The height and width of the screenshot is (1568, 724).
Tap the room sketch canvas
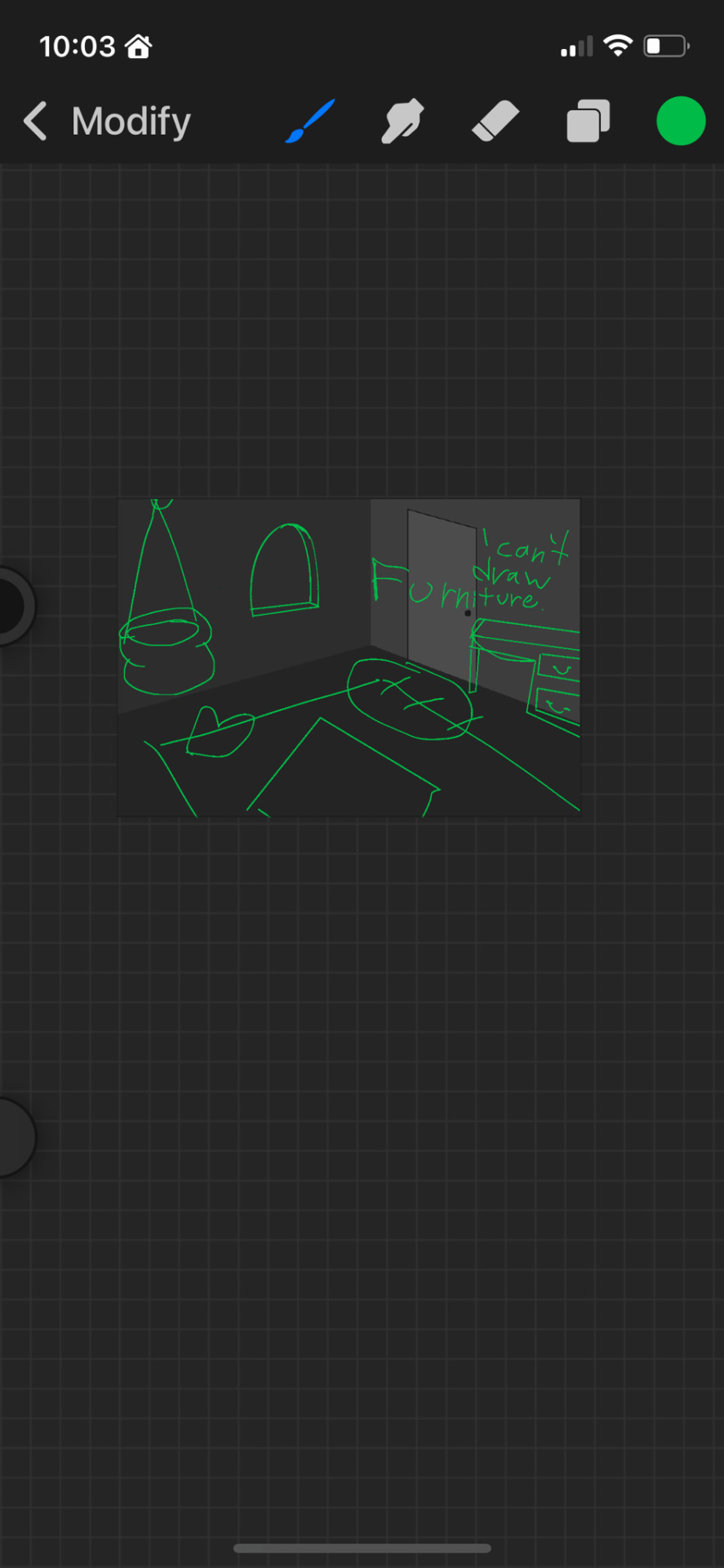coord(349,657)
